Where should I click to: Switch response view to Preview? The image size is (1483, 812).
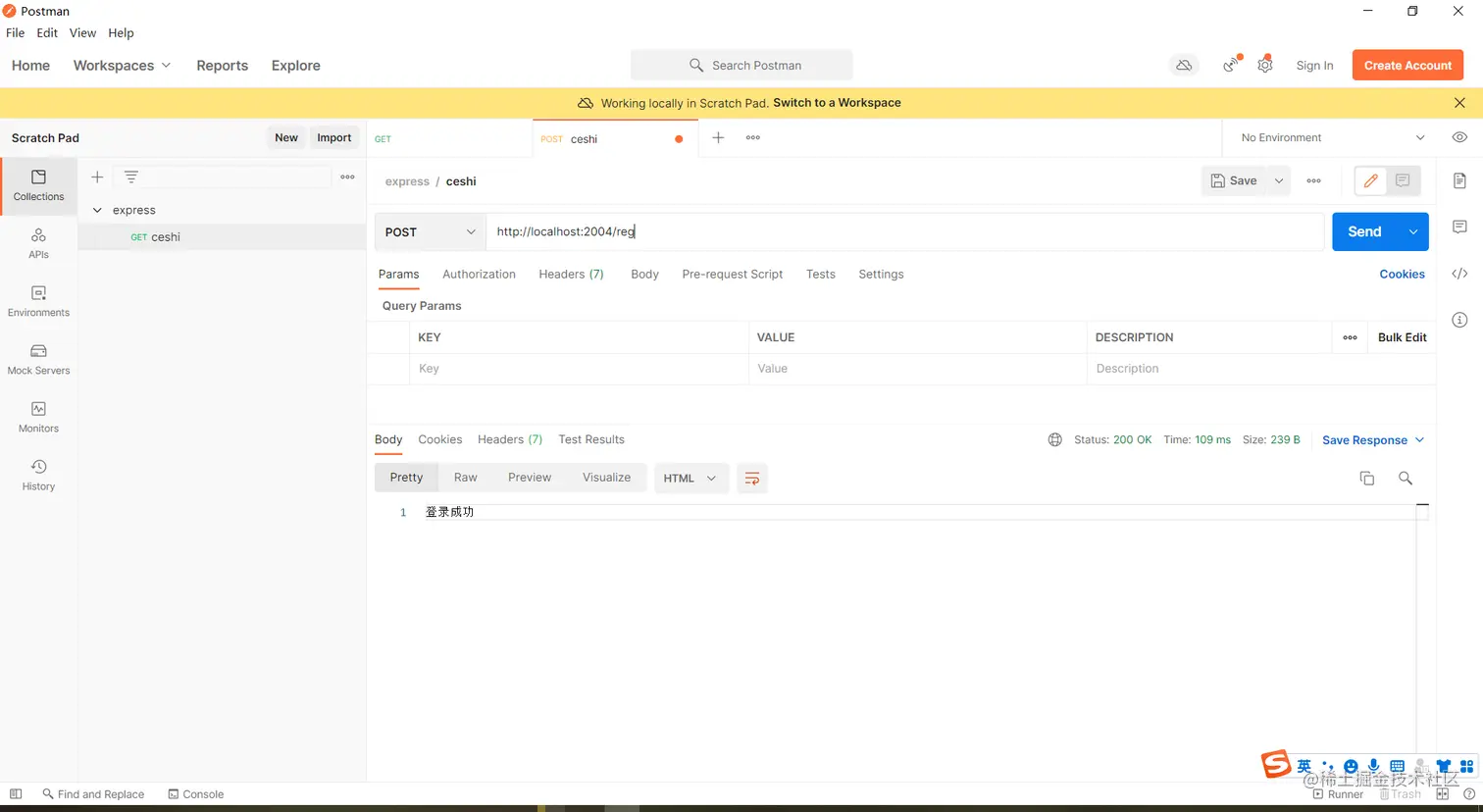[530, 478]
